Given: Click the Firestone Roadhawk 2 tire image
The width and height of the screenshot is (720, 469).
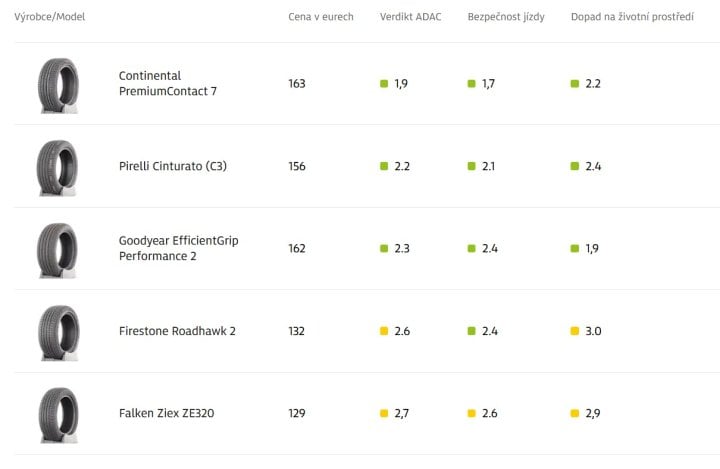Looking at the screenshot, I should point(57,331).
